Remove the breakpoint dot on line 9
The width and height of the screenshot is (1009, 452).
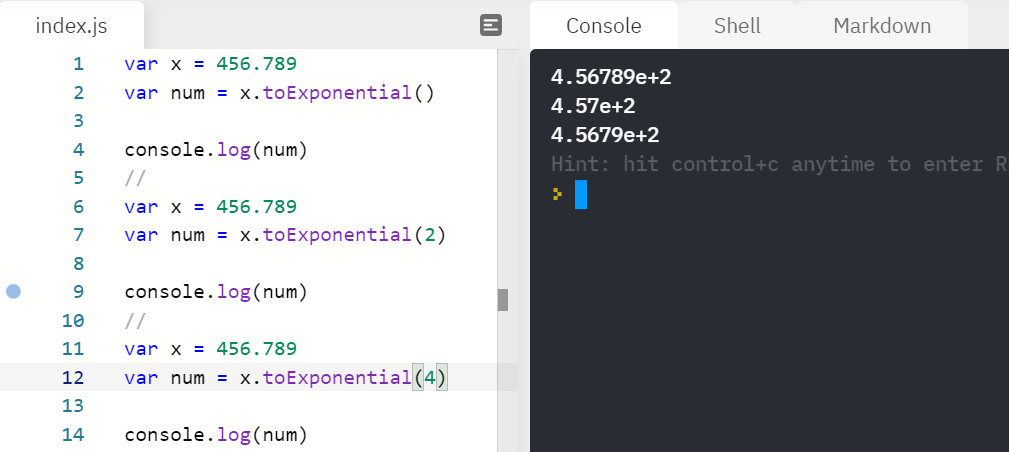(x=14, y=292)
